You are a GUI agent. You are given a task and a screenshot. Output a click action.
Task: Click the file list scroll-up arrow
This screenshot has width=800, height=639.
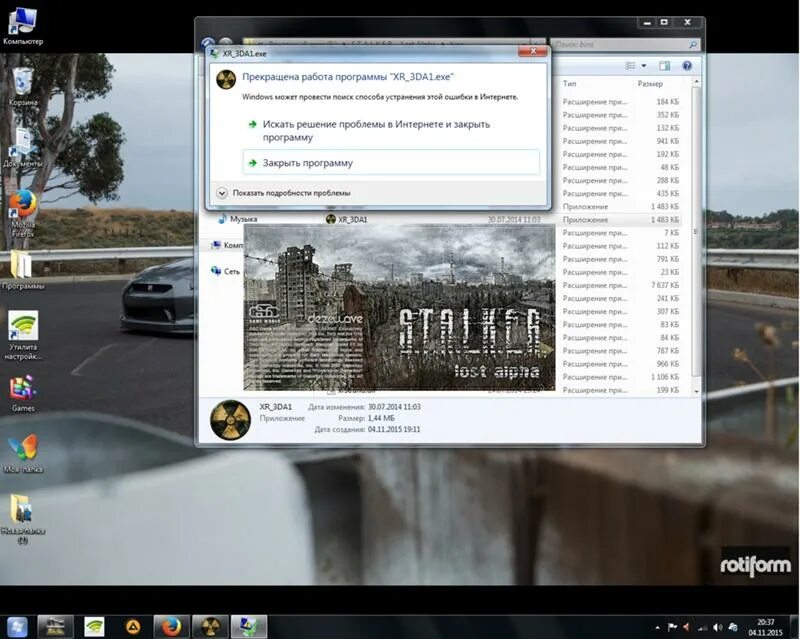(x=696, y=82)
